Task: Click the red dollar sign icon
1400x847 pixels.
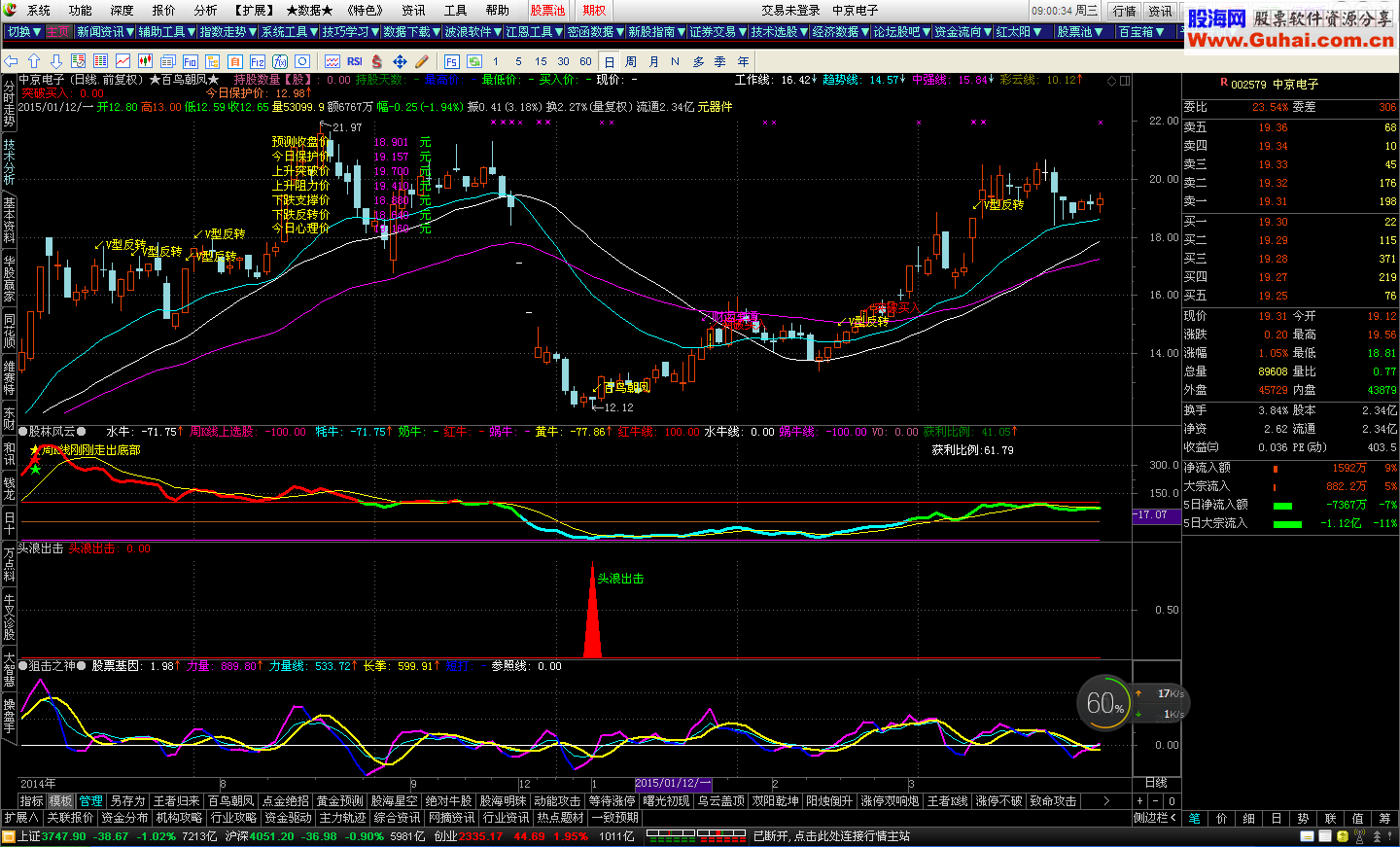Action: tap(376, 61)
